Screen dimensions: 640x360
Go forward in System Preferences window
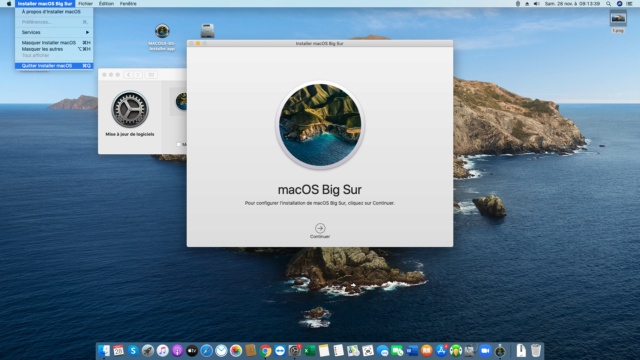tap(138, 75)
